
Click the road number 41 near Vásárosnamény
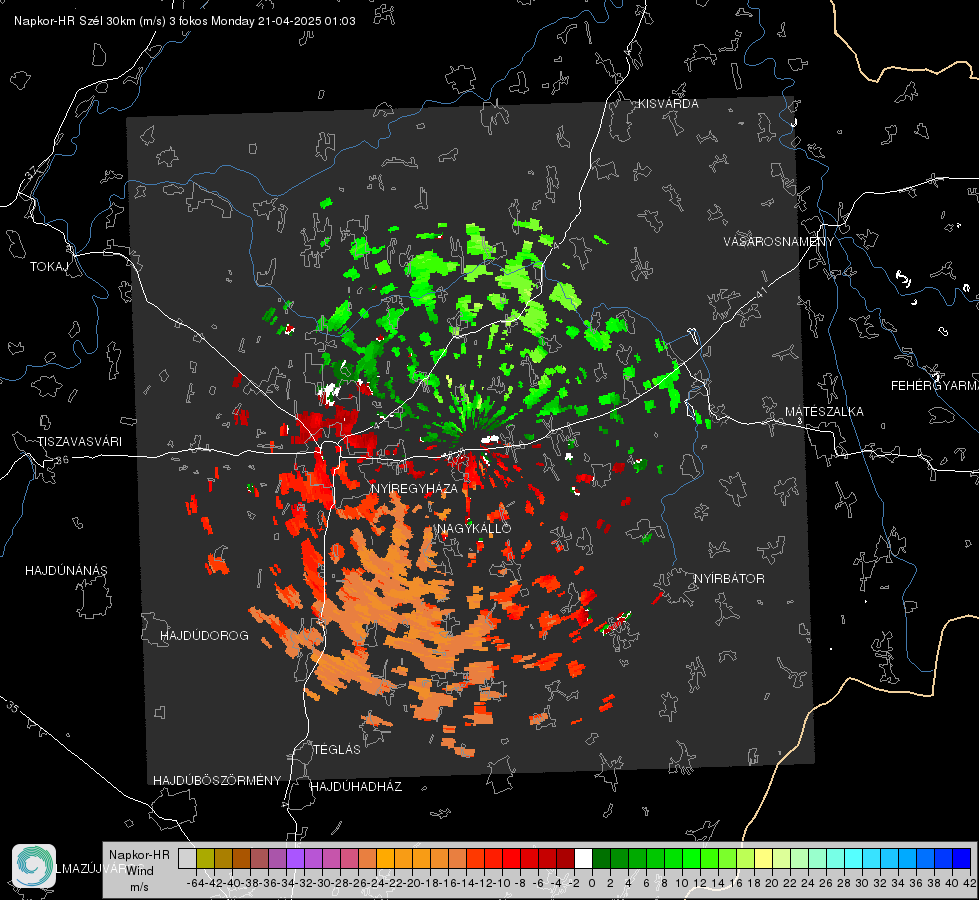(761, 292)
